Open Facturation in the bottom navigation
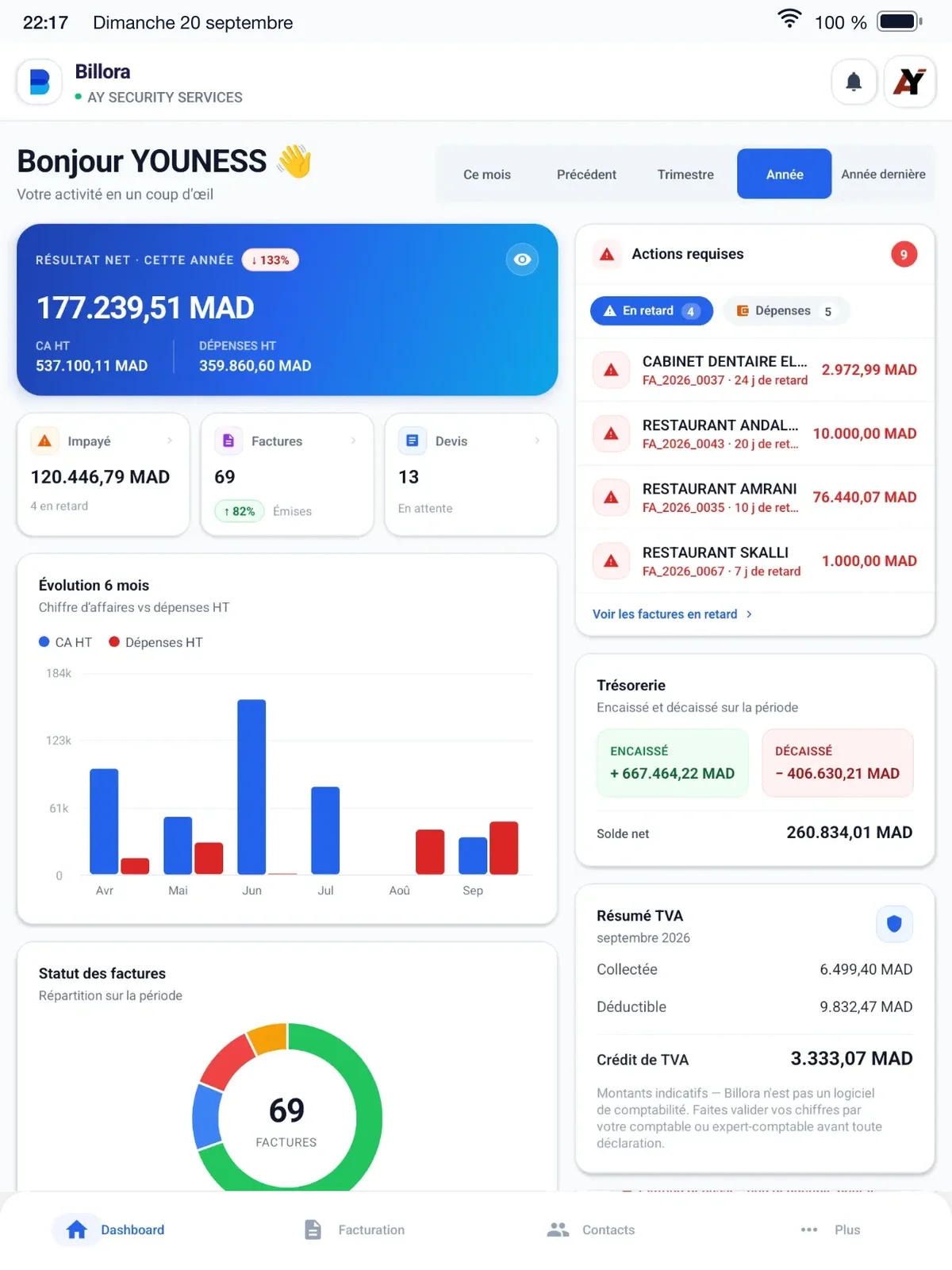 [x=355, y=1230]
